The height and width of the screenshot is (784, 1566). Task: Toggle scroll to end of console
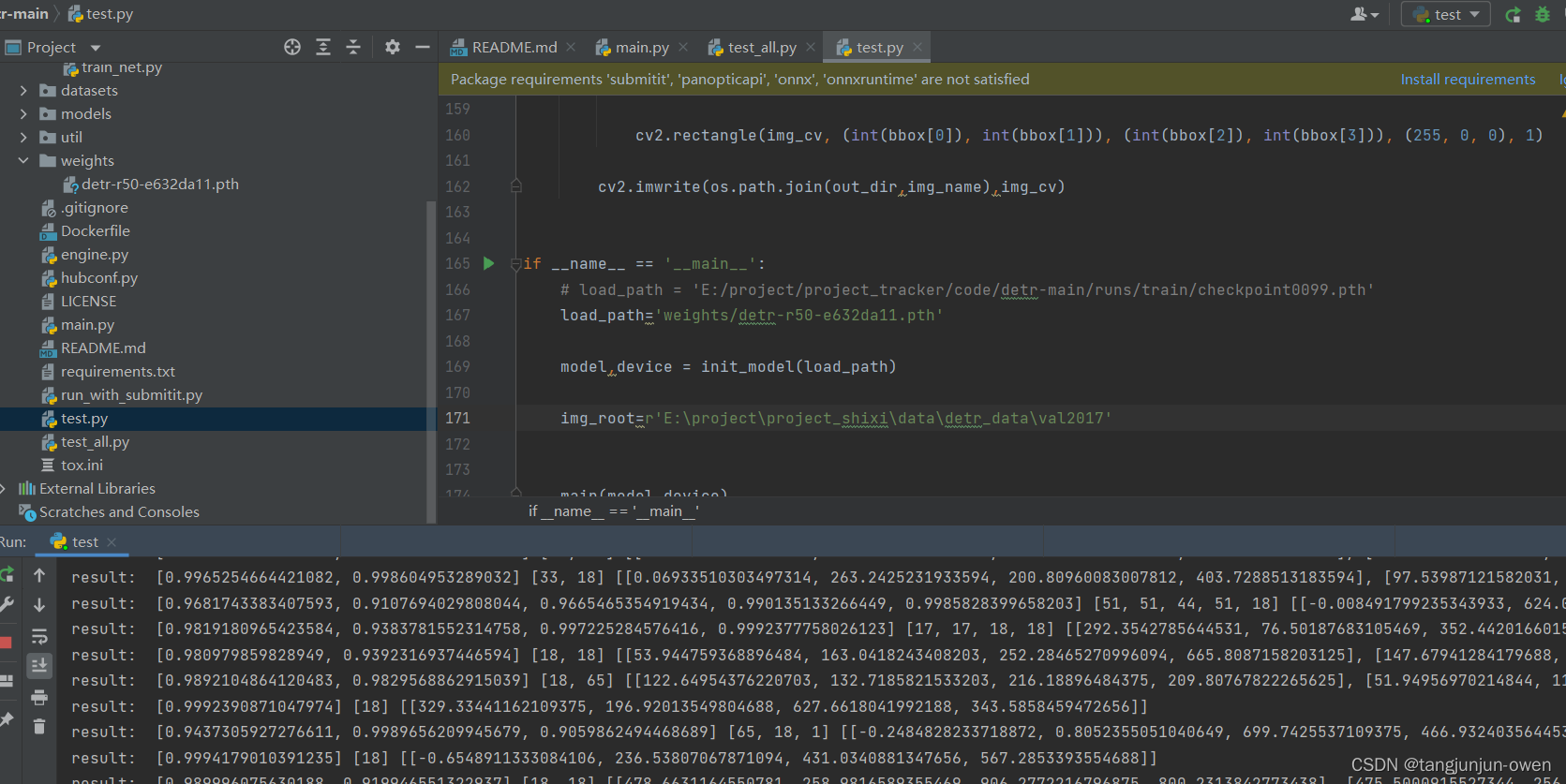click(x=39, y=666)
